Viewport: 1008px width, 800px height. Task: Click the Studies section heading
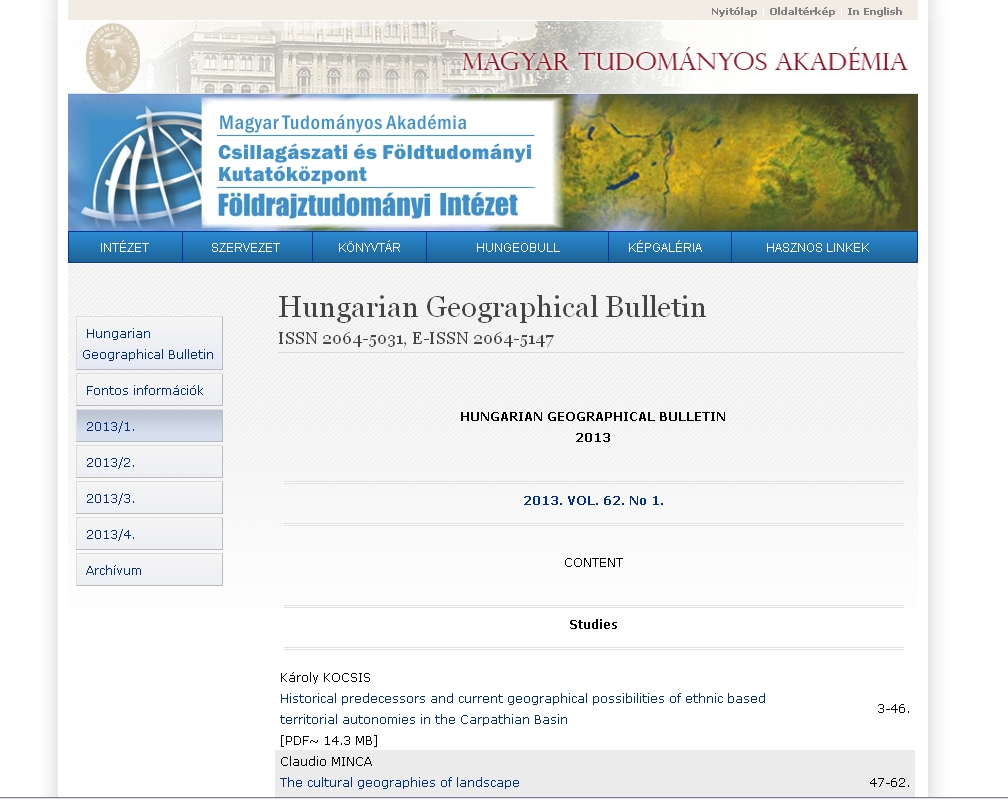(x=593, y=624)
